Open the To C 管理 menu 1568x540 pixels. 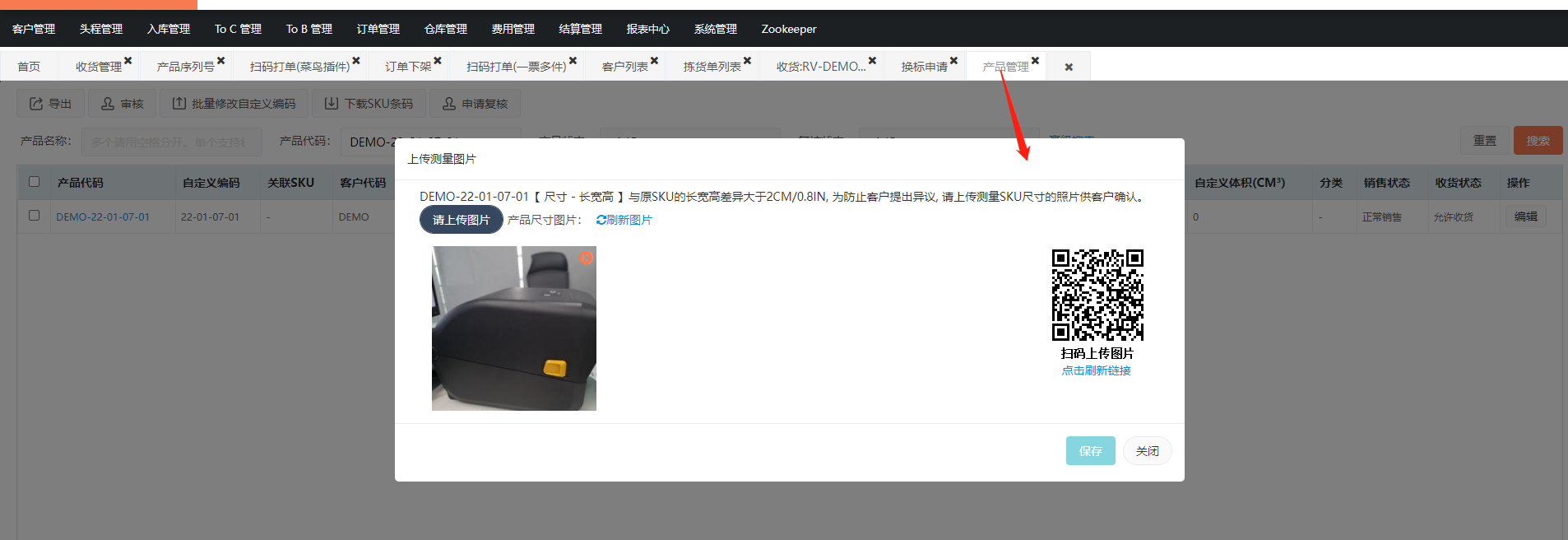239,29
